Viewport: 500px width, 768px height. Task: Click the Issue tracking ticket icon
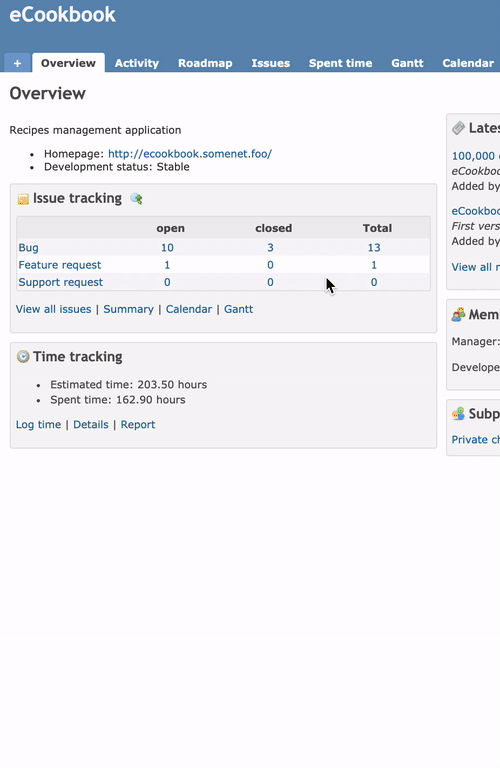point(23,199)
